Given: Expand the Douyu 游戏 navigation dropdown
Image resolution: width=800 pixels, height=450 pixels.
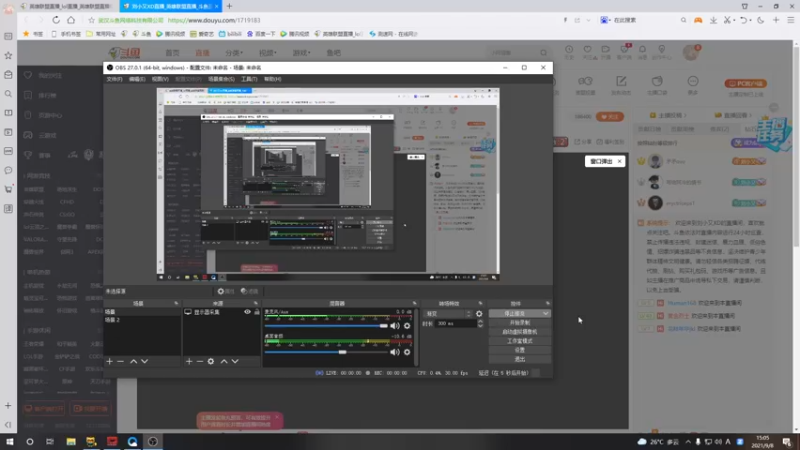Looking at the screenshot, I should [x=302, y=53].
